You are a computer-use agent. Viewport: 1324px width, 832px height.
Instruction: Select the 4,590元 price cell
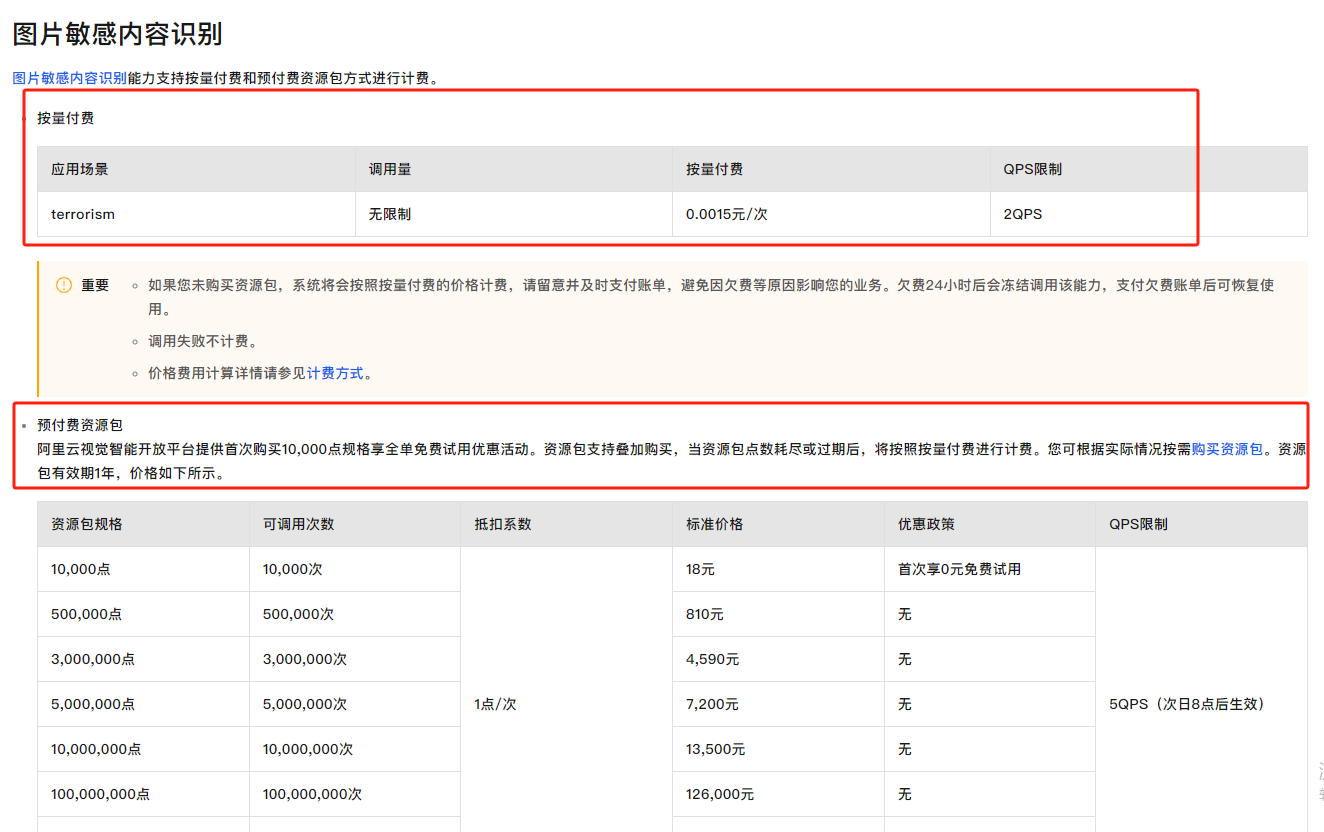point(778,659)
